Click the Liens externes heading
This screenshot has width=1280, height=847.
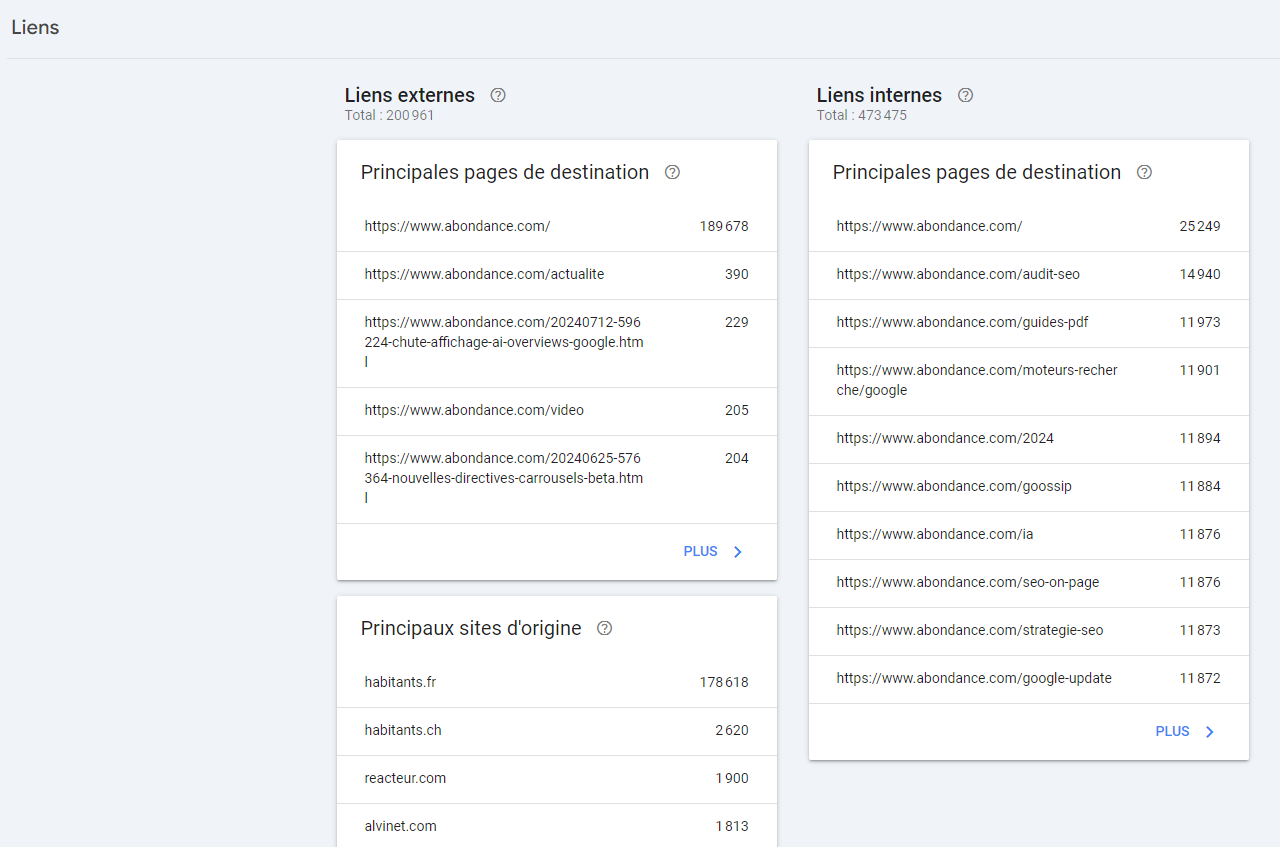coord(410,95)
